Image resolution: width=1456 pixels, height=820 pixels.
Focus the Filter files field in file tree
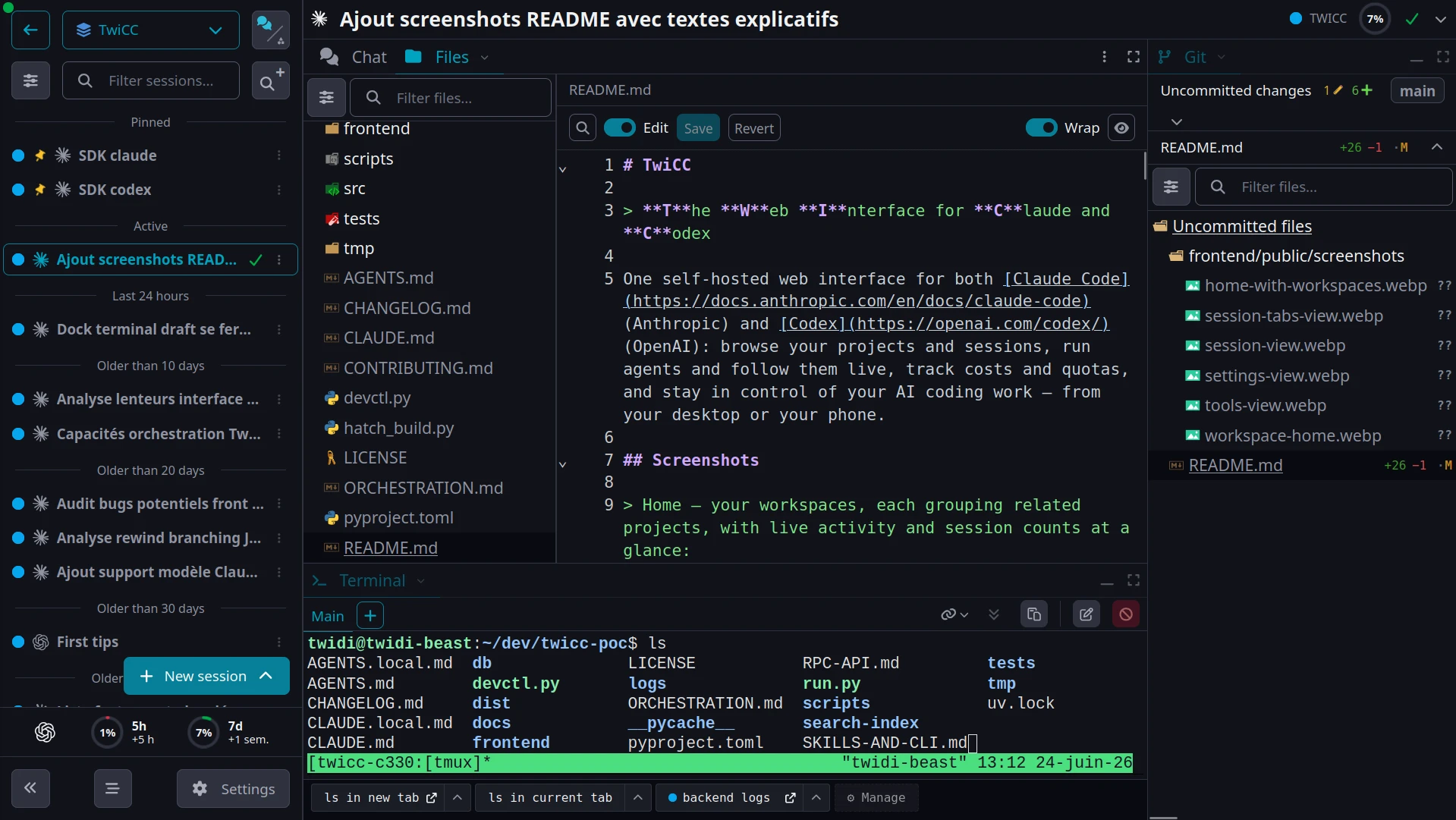451,97
